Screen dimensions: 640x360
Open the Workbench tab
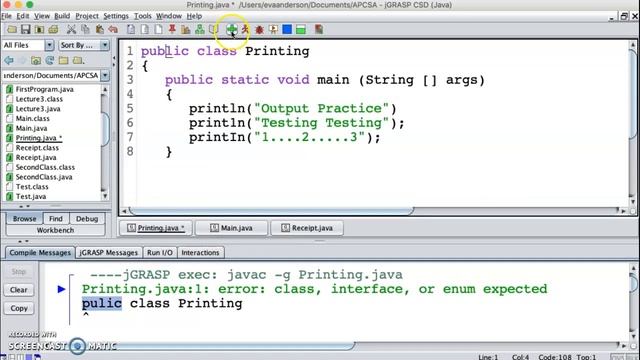click(x=56, y=230)
